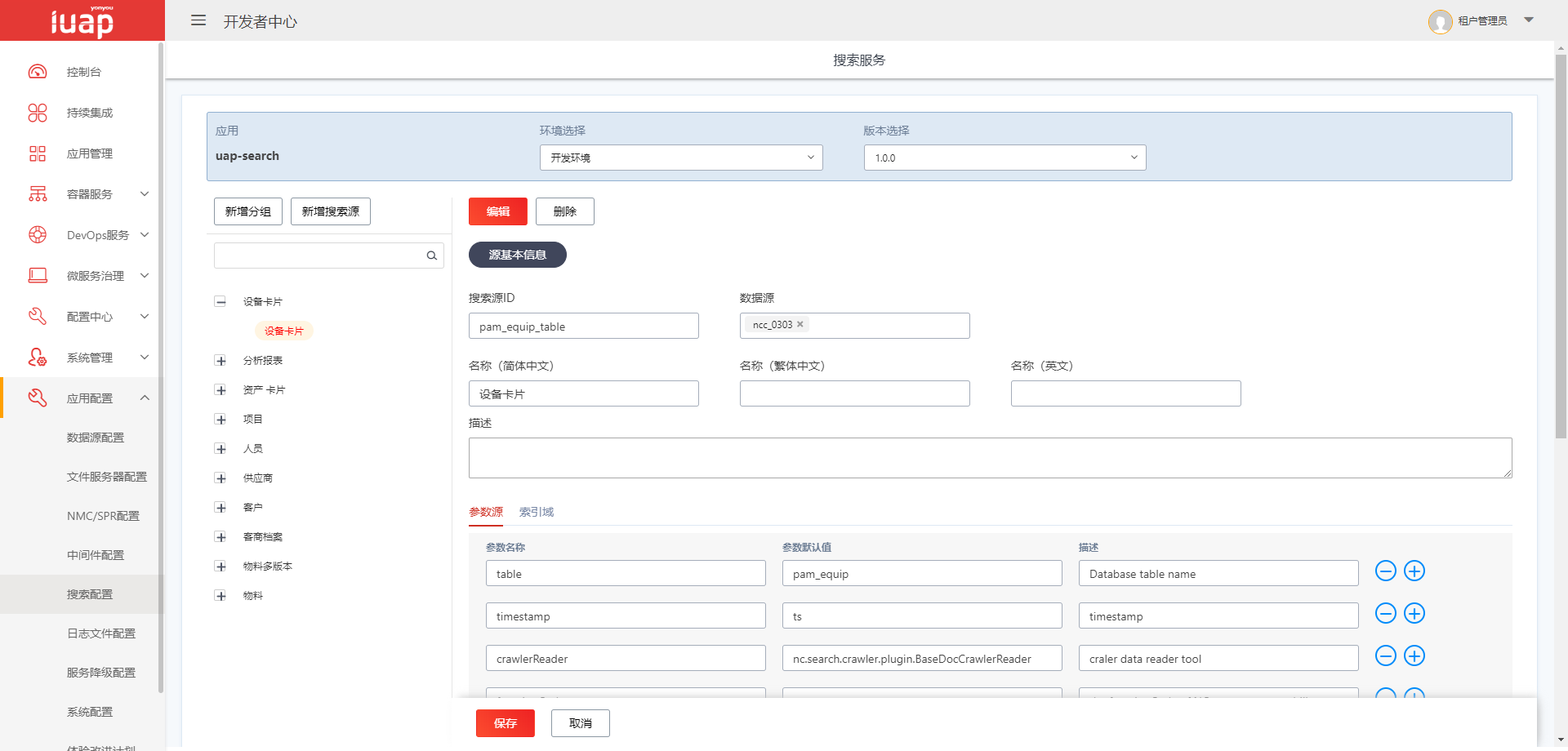
Task: Click the 新增分组 button
Action: (248, 211)
